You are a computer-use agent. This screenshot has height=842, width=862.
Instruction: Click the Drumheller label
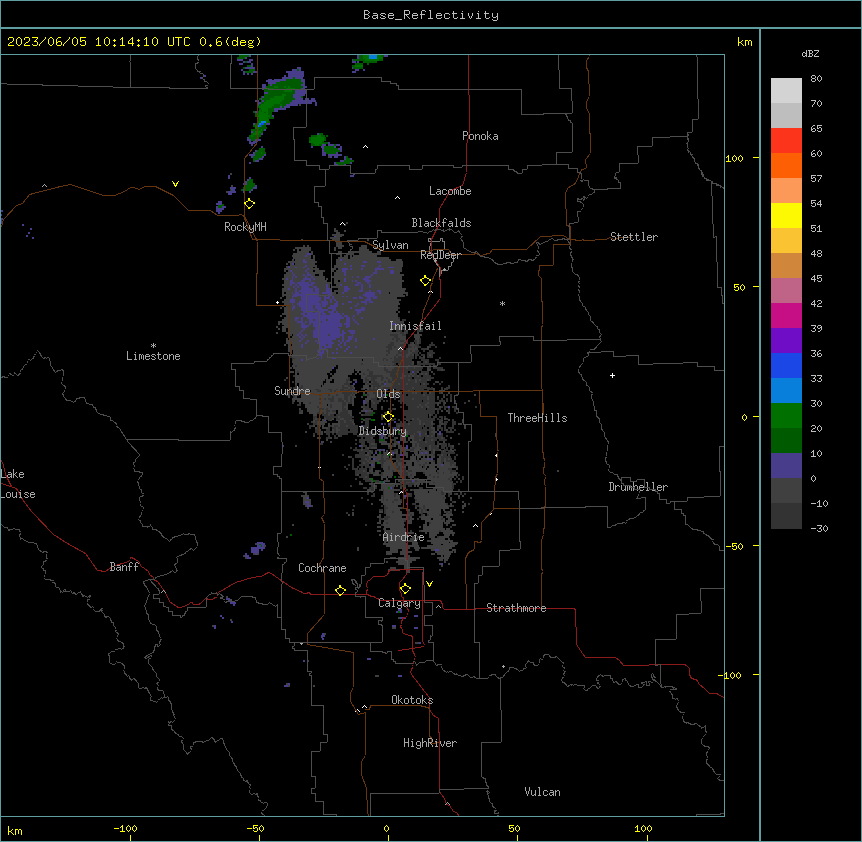[638, 487]
